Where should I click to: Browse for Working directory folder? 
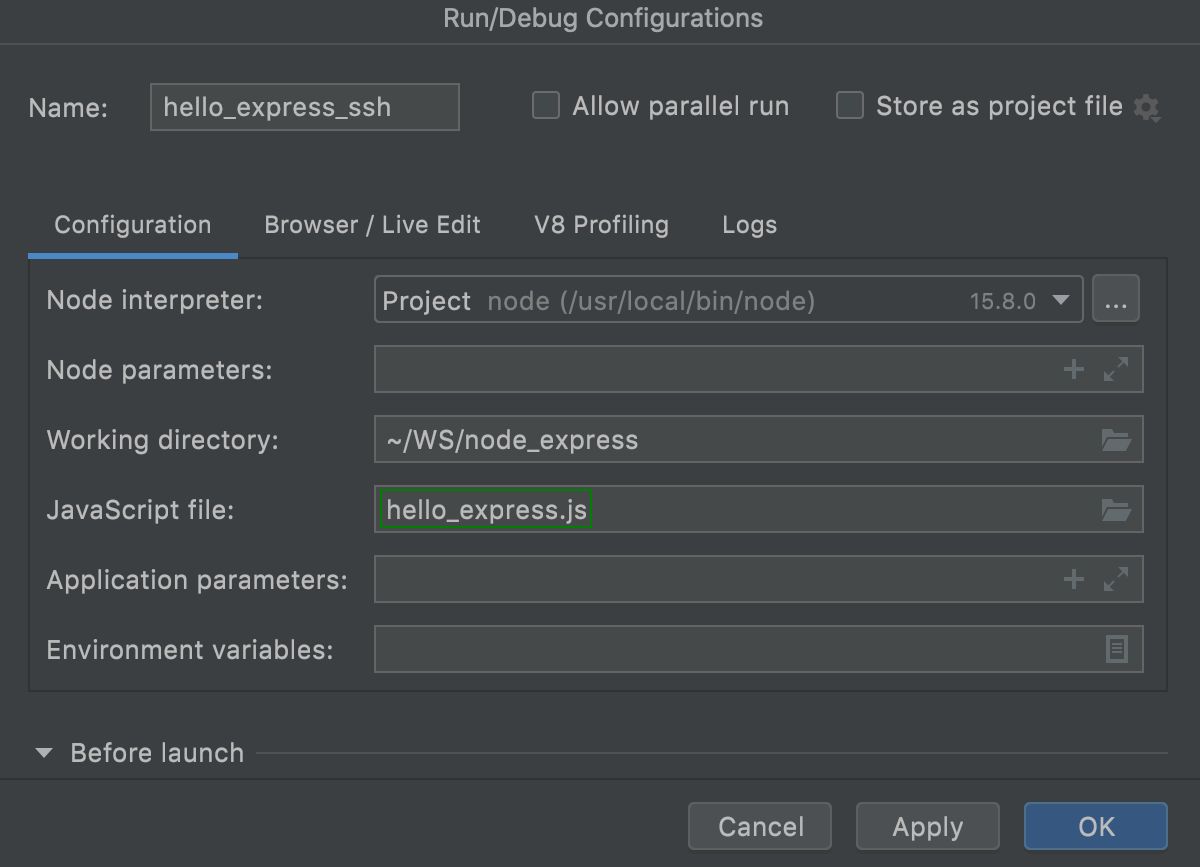1116,440
